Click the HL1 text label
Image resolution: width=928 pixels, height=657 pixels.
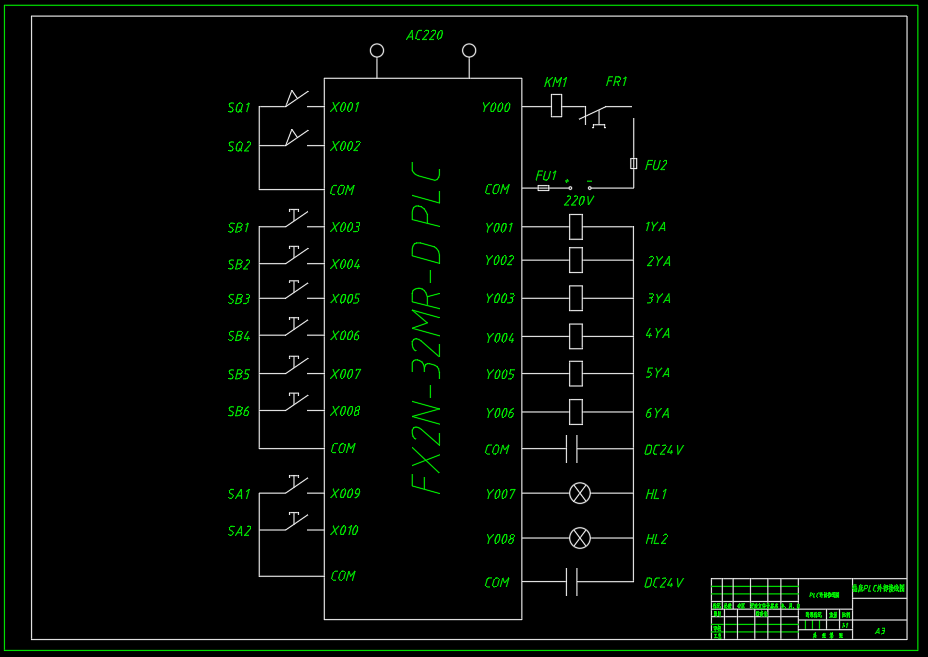tap(656, 494)
